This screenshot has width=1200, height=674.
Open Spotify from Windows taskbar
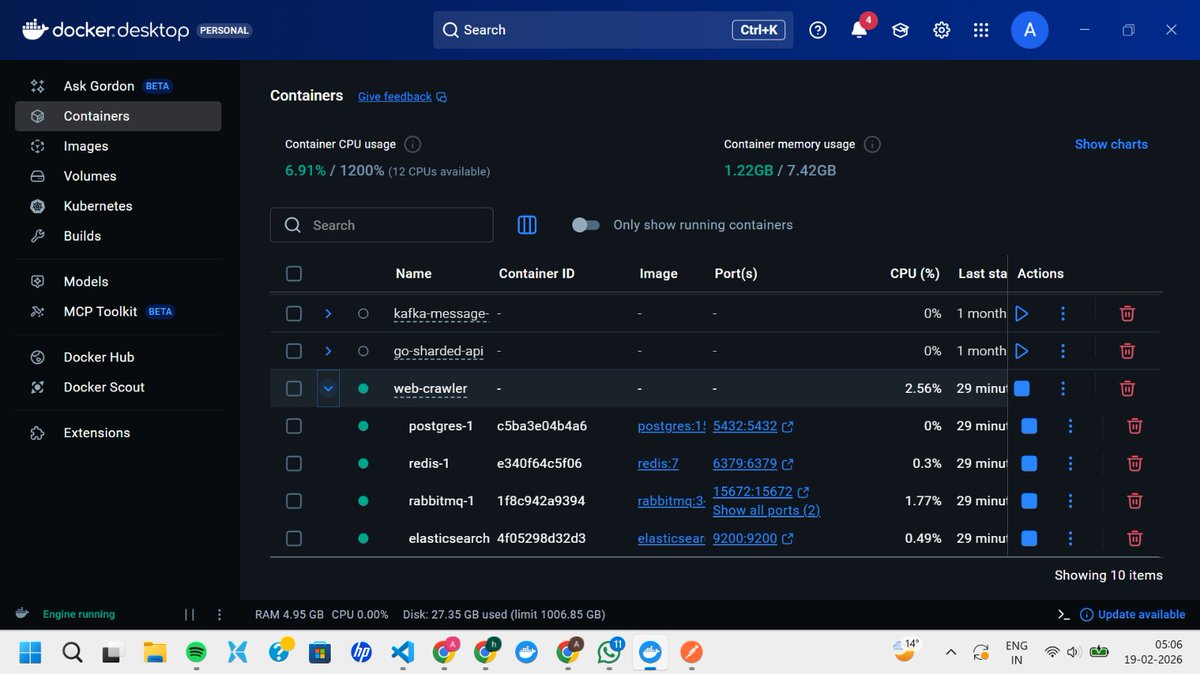coord(196,653)
